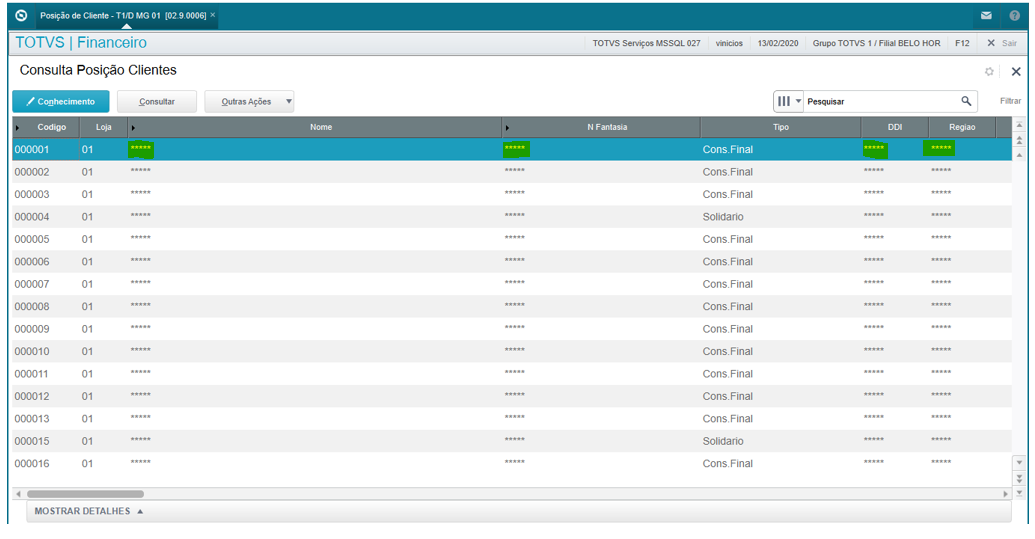This screenshot has width=1035, height=539.
Task: Select row with code 000005
Action: tap(512, 239)
